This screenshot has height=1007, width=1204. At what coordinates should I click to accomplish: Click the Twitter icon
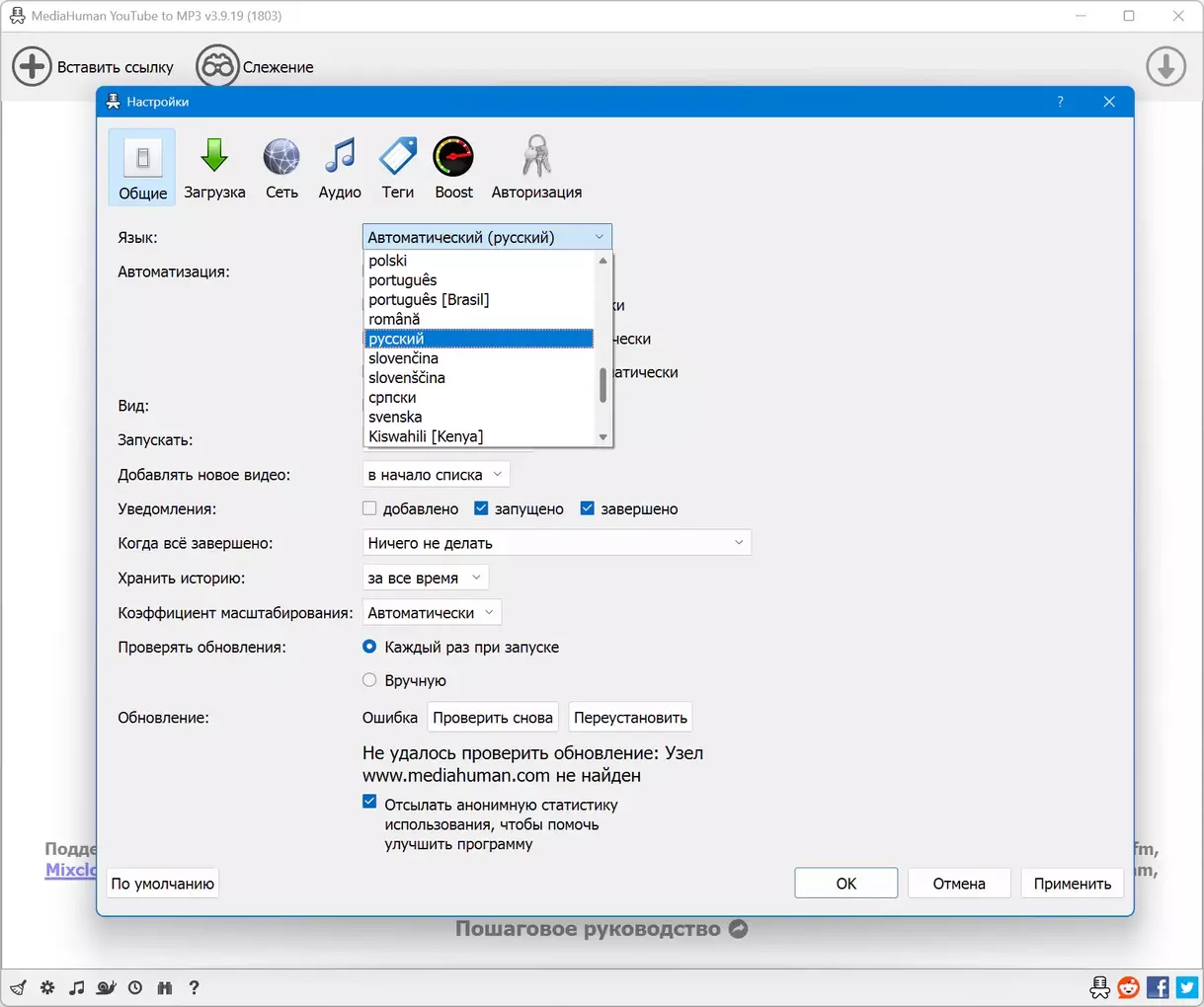[1186, 987]
